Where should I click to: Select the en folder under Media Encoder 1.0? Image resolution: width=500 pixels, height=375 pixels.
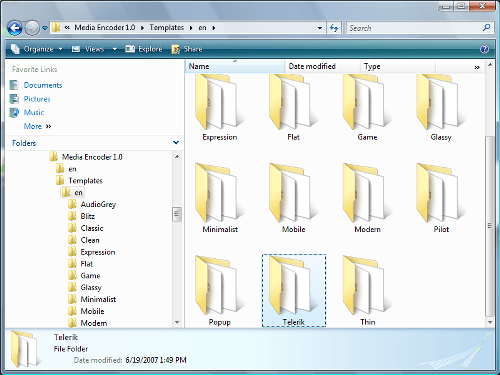pyautogui.click(x=72, y=169)
